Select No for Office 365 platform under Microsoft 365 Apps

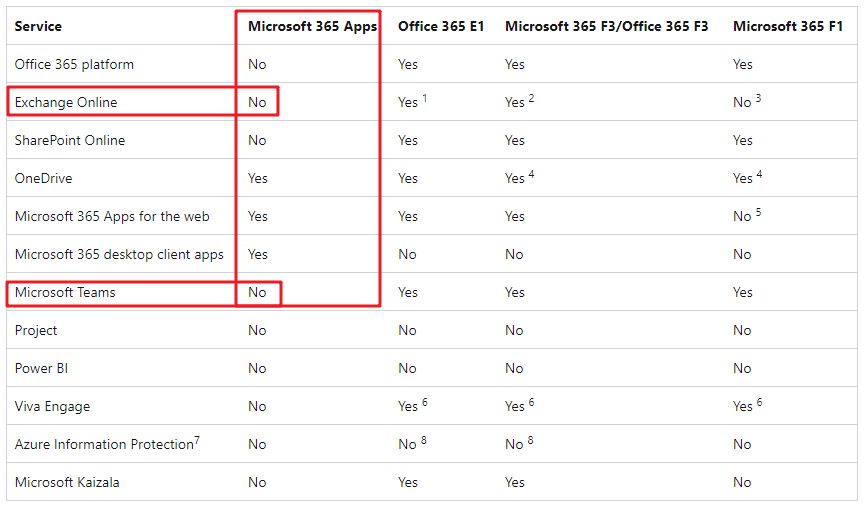click(x=257, y=64)
